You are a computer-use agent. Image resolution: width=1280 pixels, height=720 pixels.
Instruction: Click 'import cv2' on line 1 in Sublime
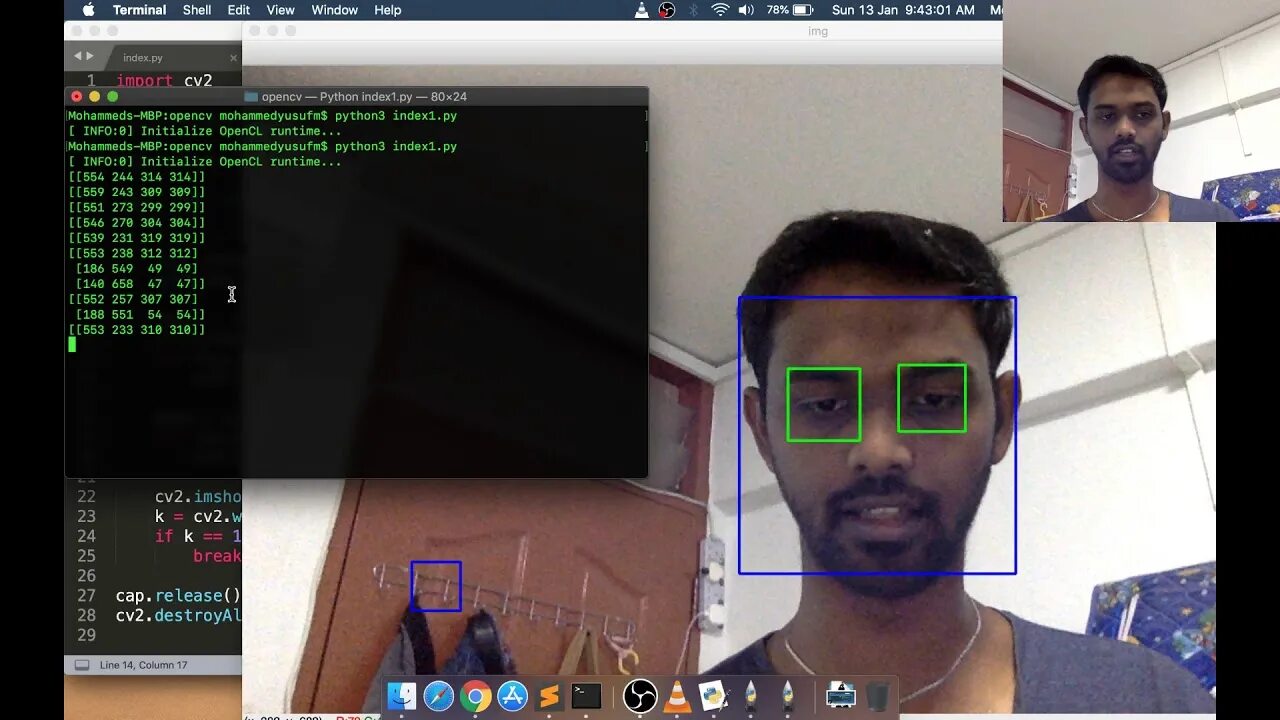click(x=164, y=81)
